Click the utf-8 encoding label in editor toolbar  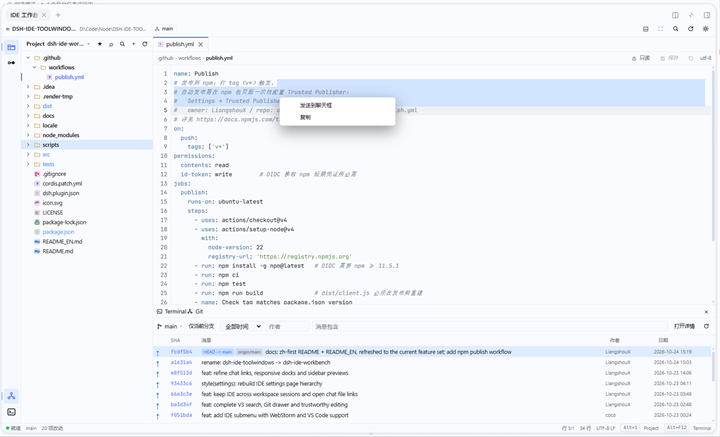pos(705,58)
